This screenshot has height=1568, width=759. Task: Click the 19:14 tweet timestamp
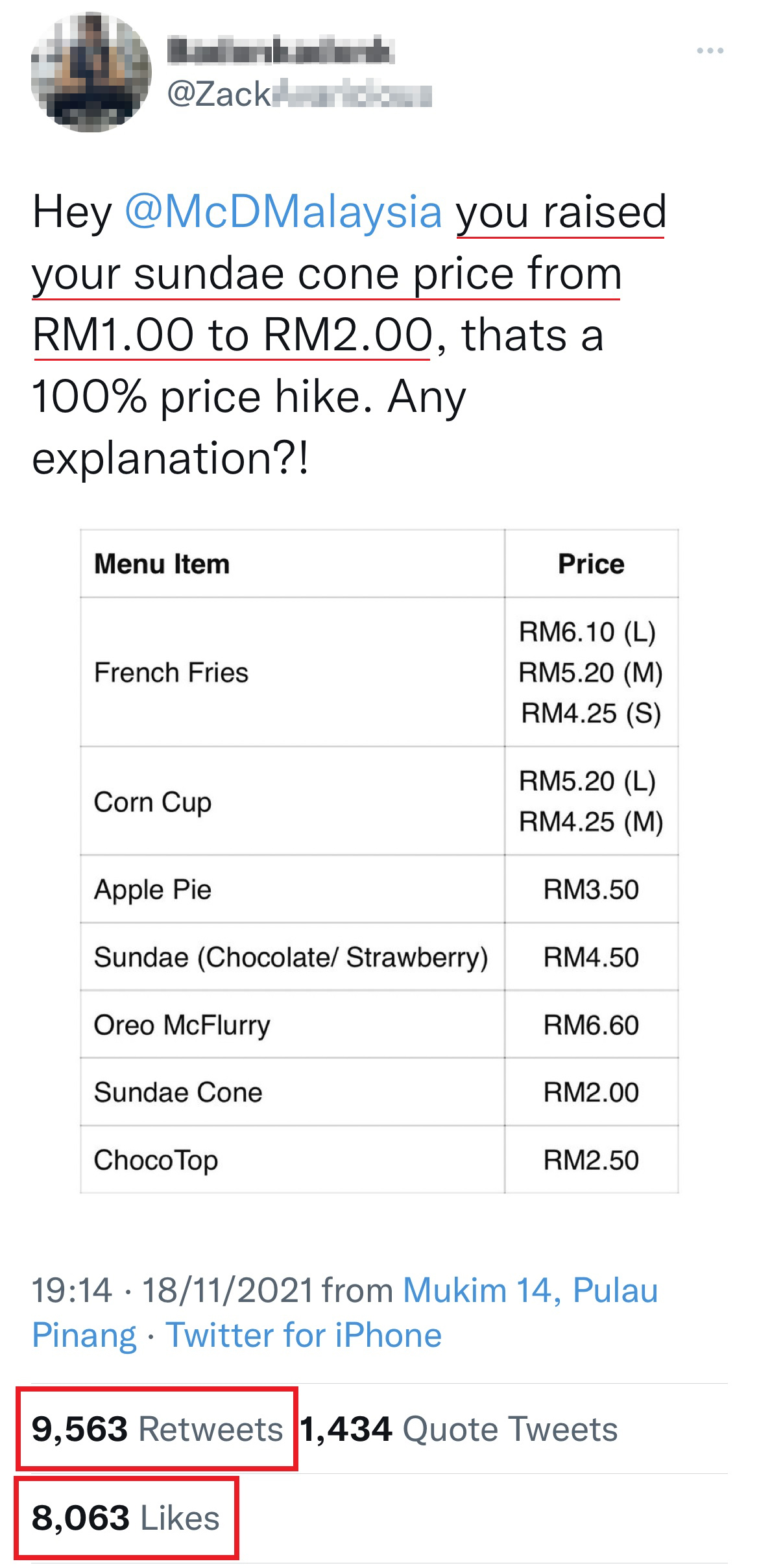pos(72,1290)
